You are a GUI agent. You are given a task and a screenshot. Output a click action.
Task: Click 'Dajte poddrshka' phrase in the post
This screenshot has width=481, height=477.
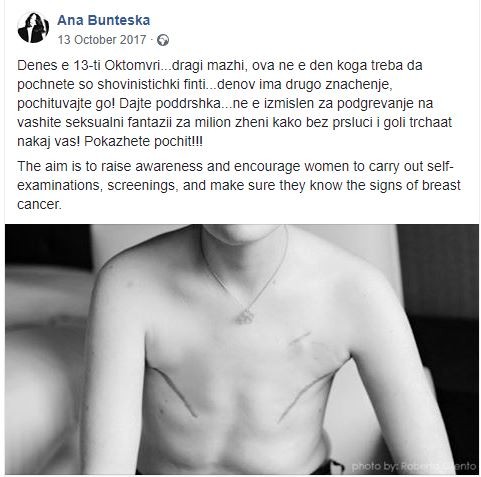(x=170, y=103)
